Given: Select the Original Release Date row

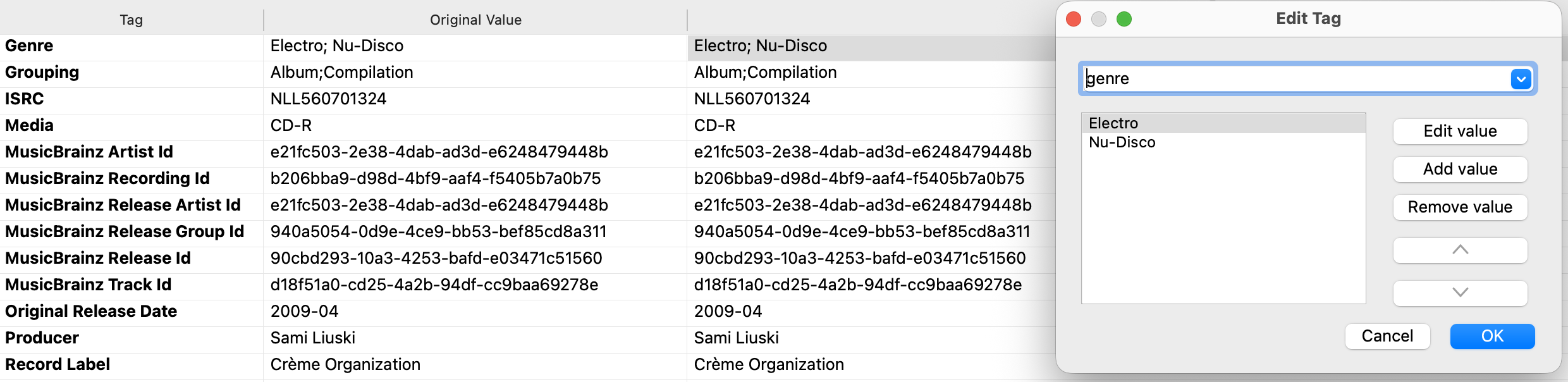Looking at the screenshot, I should (x=91, y=312).
